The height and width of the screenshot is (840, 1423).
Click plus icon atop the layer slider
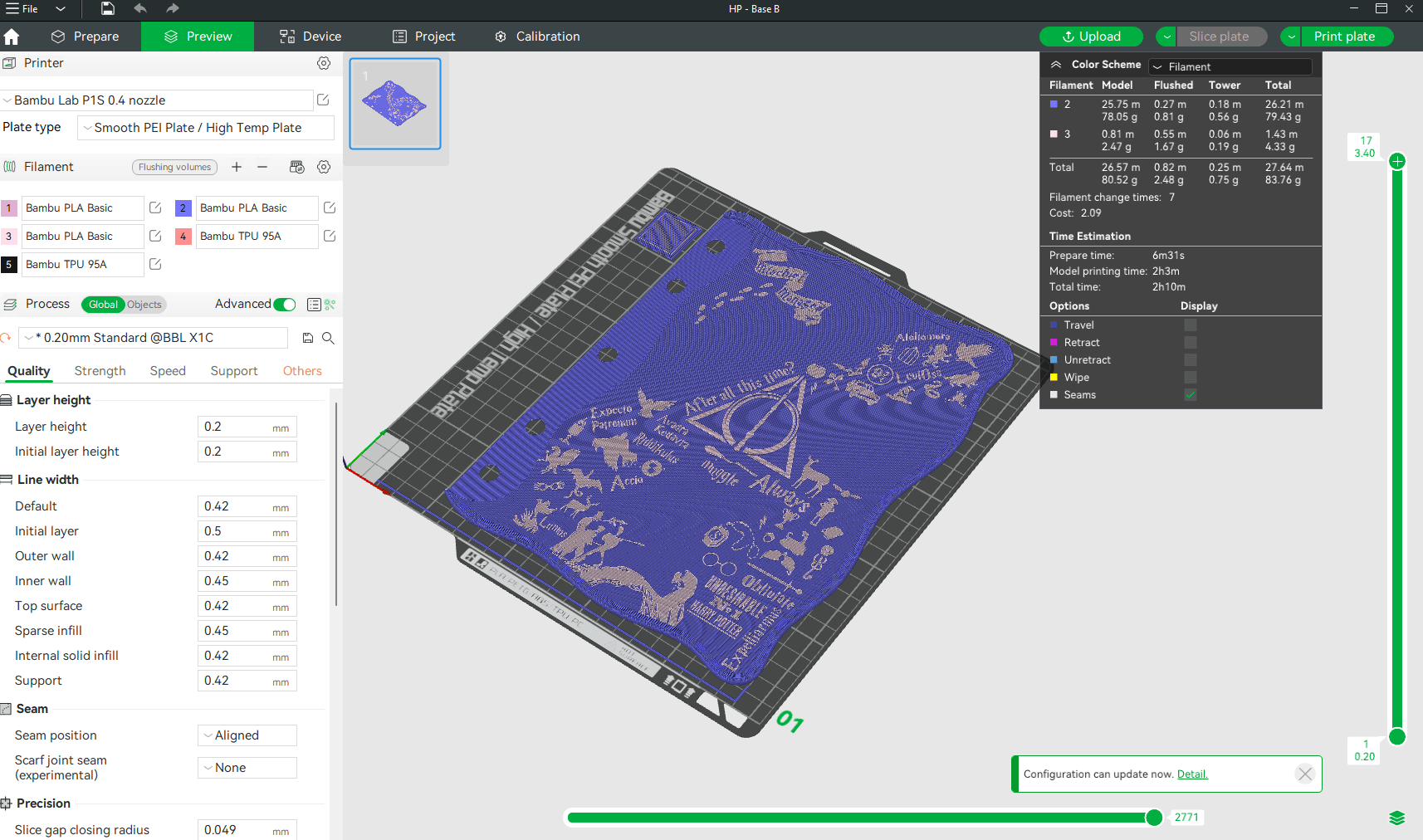(x=1397, y=161)
